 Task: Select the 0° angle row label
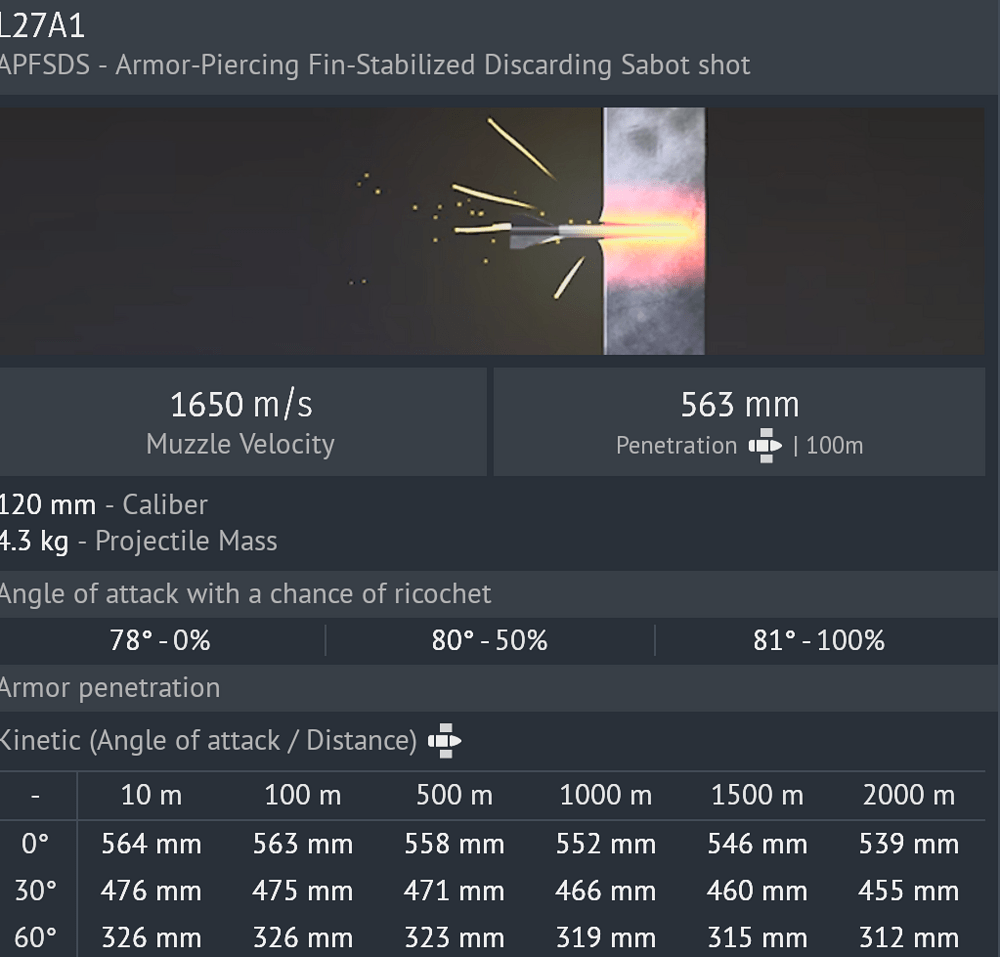point(35,844)
